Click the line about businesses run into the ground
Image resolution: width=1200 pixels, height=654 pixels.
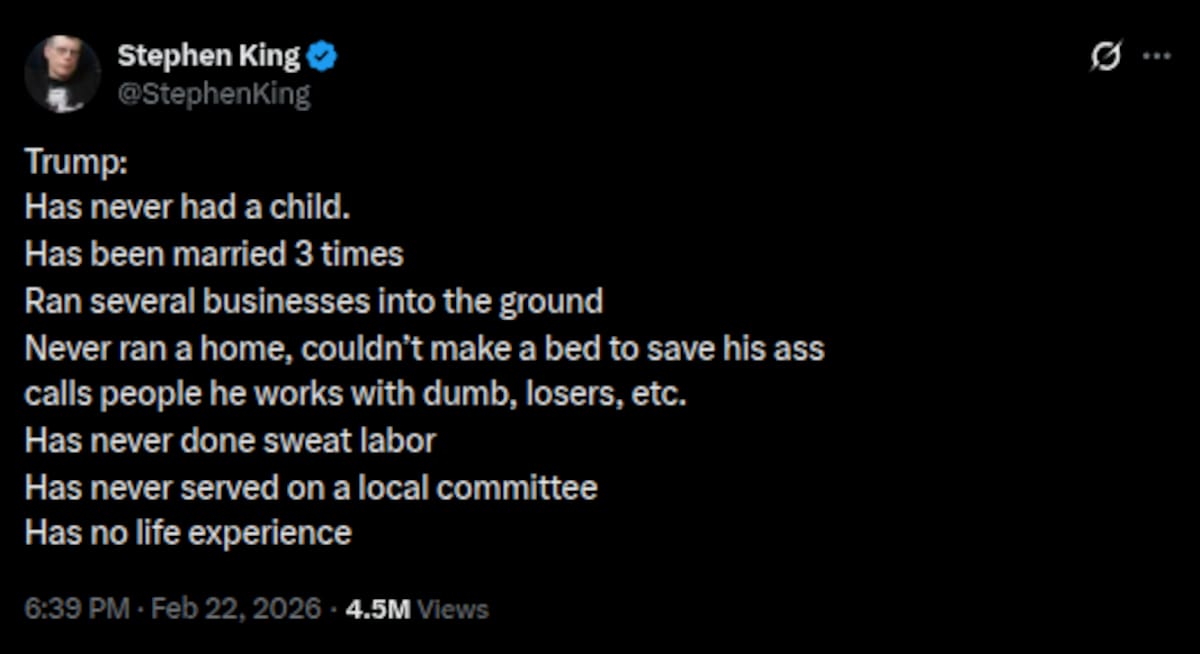tap(313, 300)
